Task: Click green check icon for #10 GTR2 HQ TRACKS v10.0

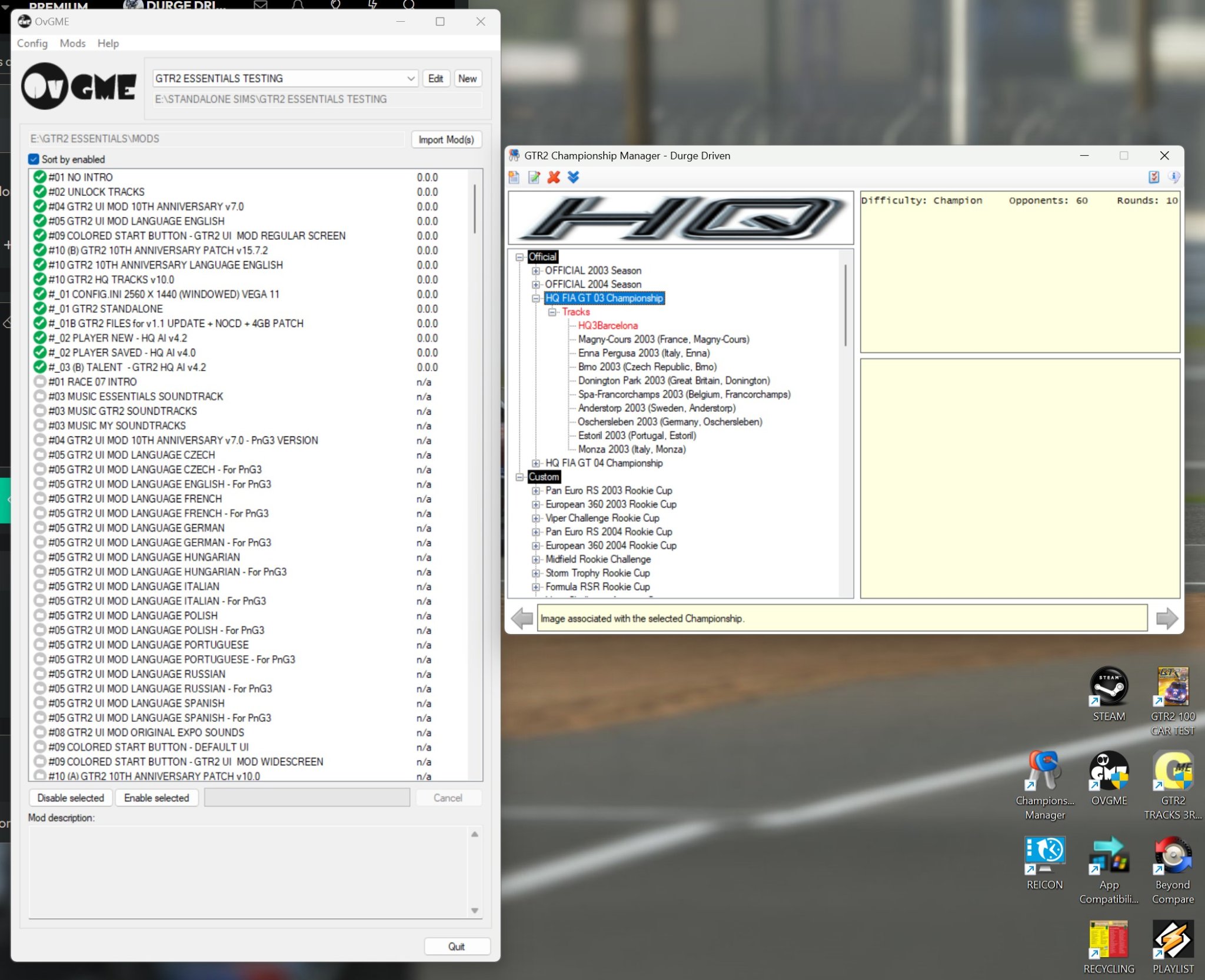Action: pyautogui.click(x=40, y=279)
